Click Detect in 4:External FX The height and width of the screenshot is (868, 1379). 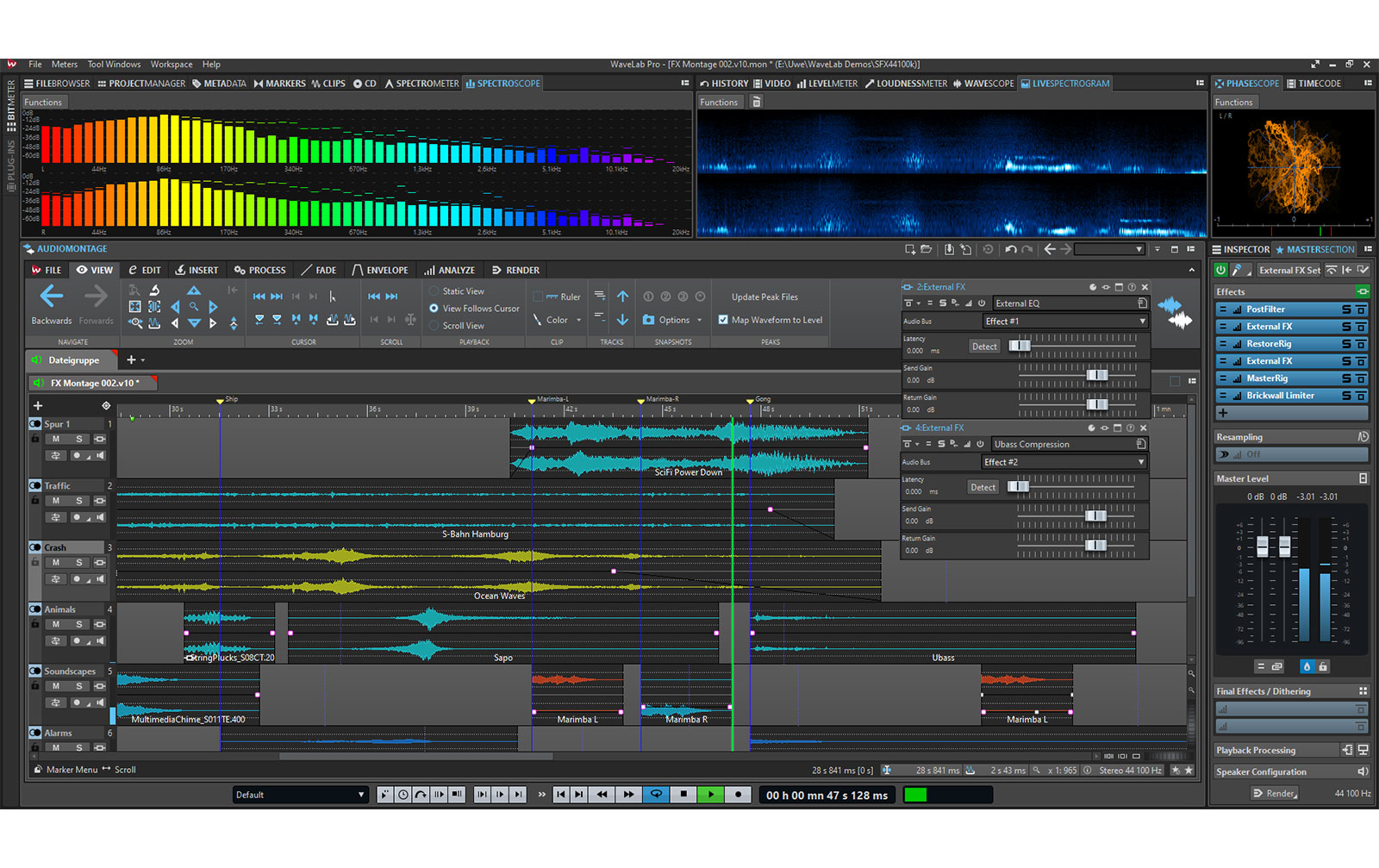(x=983, y=487)
